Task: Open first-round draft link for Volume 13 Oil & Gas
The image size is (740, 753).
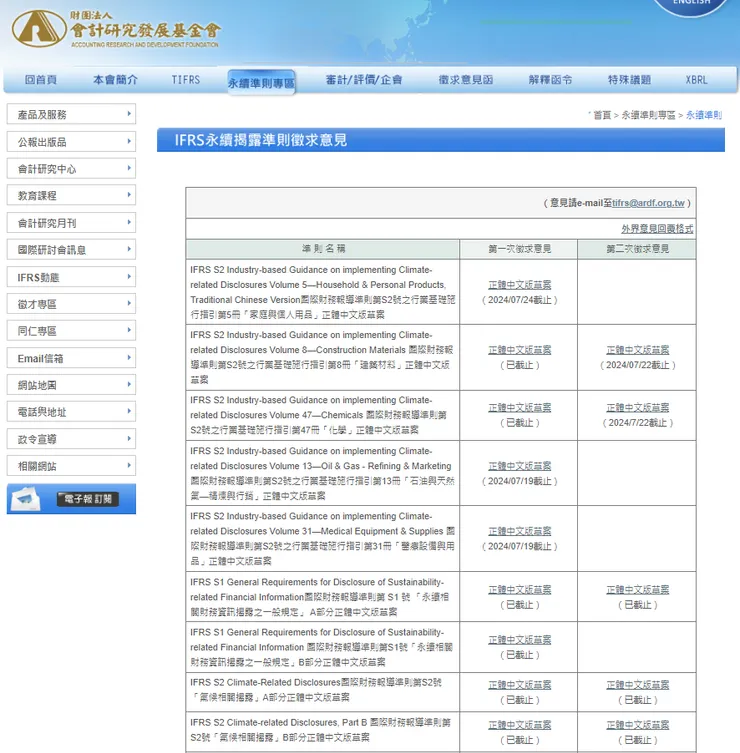Action: coord(520,466)
